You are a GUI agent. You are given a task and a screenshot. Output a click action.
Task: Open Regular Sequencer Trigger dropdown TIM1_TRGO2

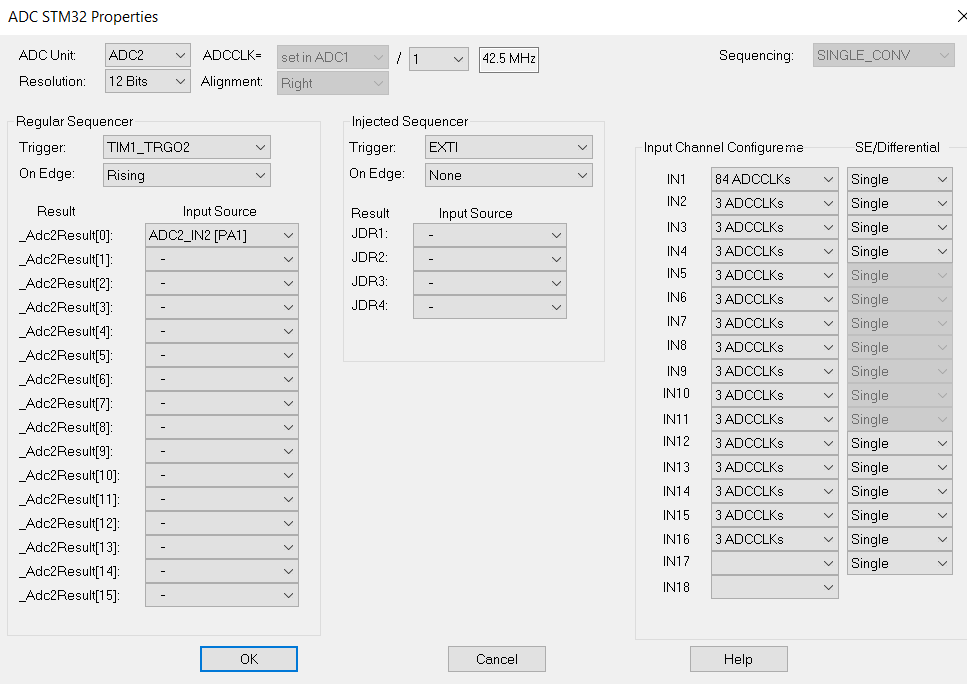tap(187, 147)
